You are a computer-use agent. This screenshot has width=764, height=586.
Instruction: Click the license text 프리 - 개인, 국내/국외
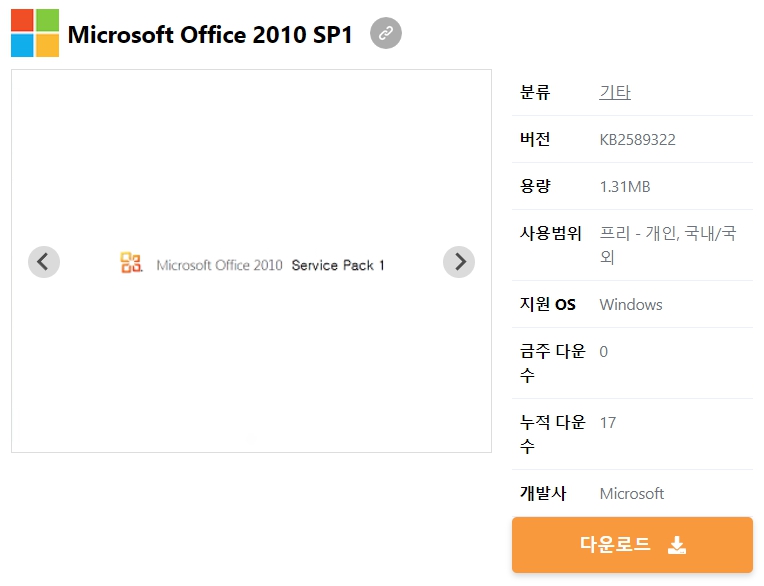[668, 245]
